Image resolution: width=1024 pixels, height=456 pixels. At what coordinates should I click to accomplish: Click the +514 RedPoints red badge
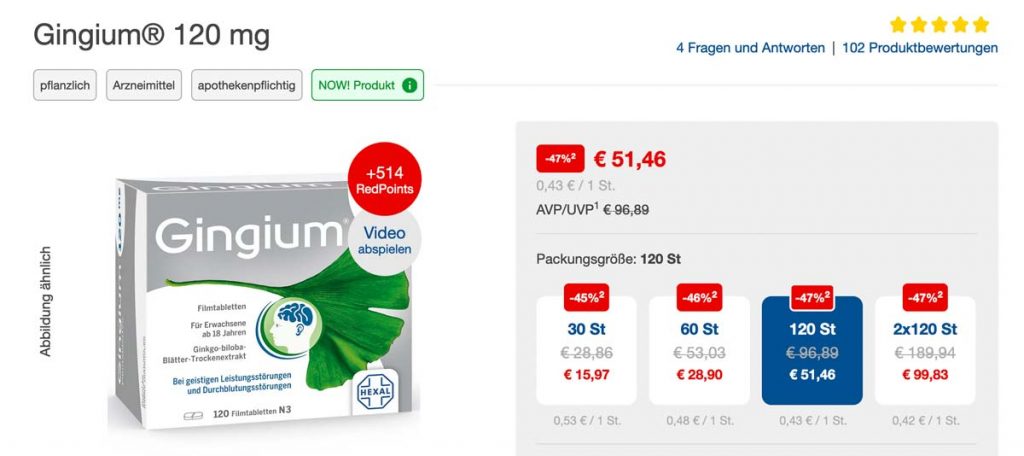click(385, 180)
